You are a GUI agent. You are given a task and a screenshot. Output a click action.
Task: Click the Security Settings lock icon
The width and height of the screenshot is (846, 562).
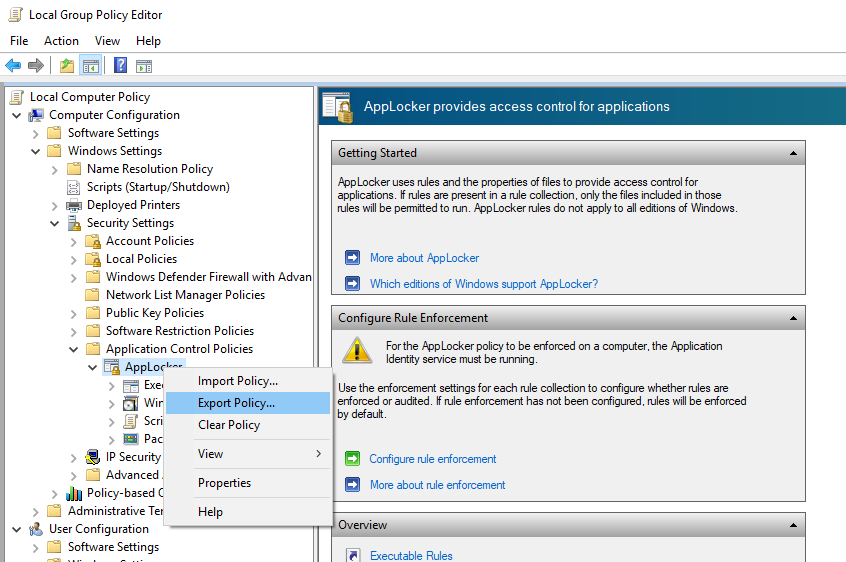click(74, 223)
